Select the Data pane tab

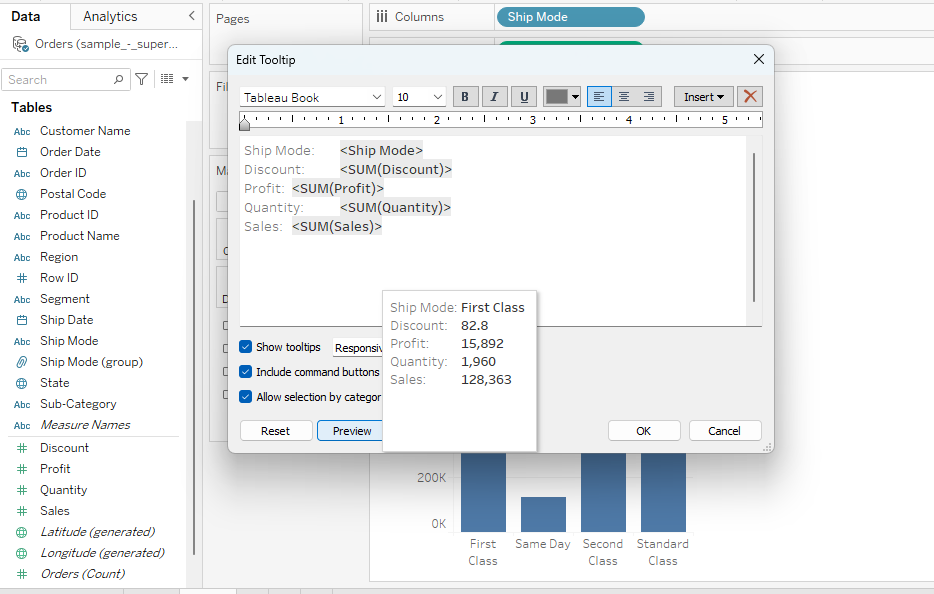click(26, 16)
